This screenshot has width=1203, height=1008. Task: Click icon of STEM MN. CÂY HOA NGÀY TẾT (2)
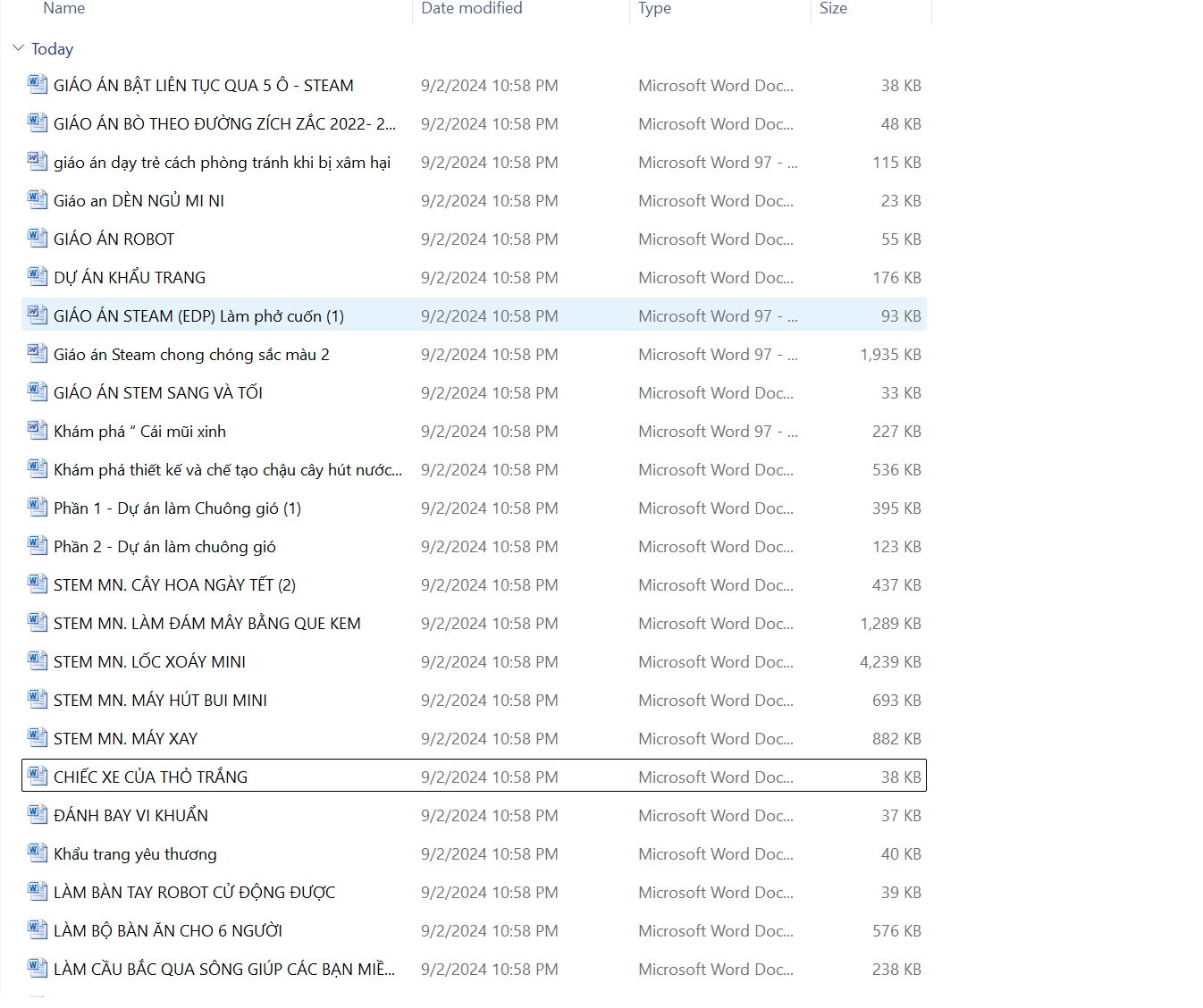(38, 584)
